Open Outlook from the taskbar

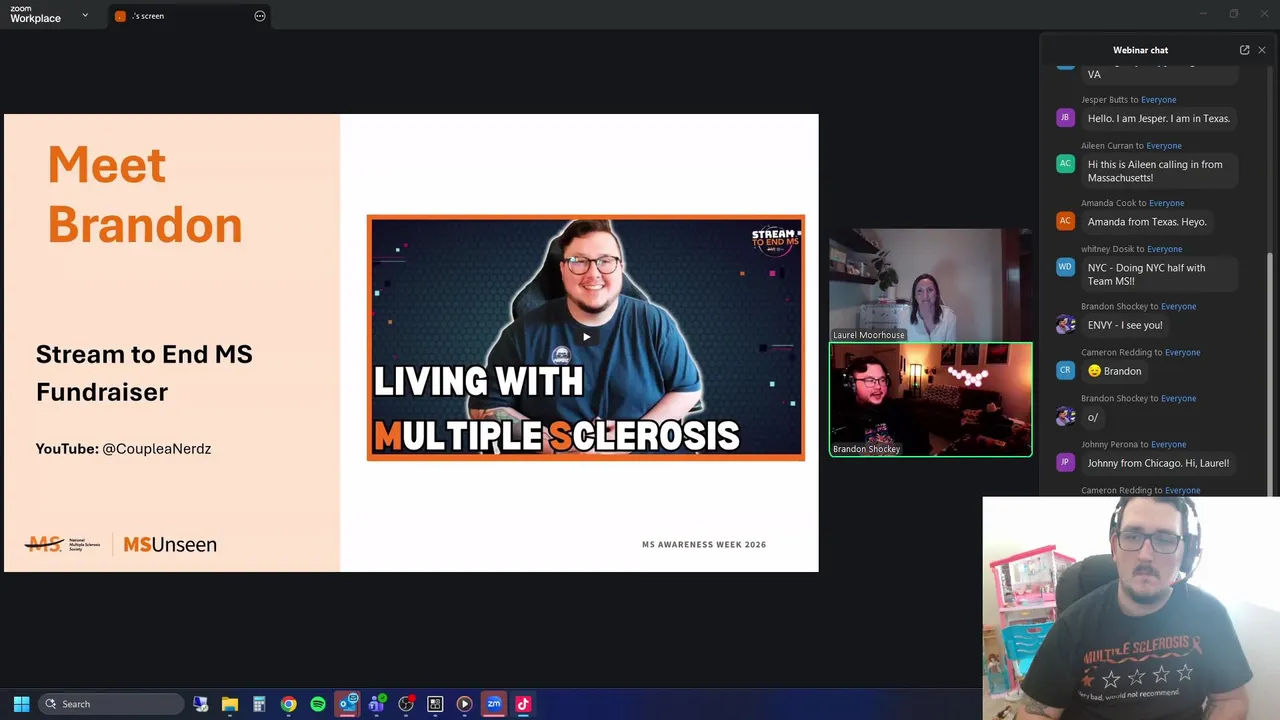coord(347,704)
